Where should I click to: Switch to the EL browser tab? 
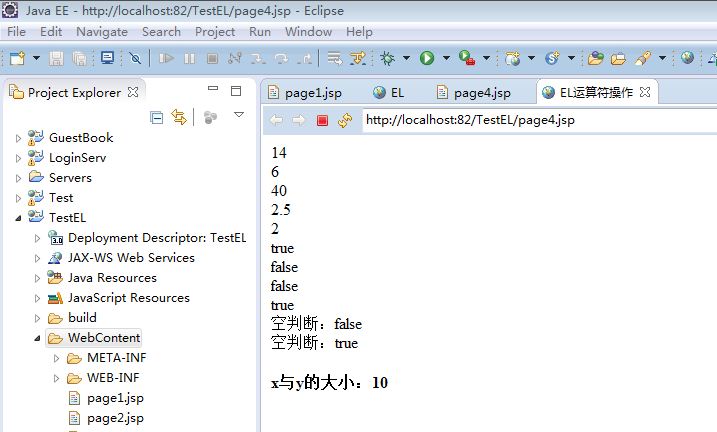388,93
